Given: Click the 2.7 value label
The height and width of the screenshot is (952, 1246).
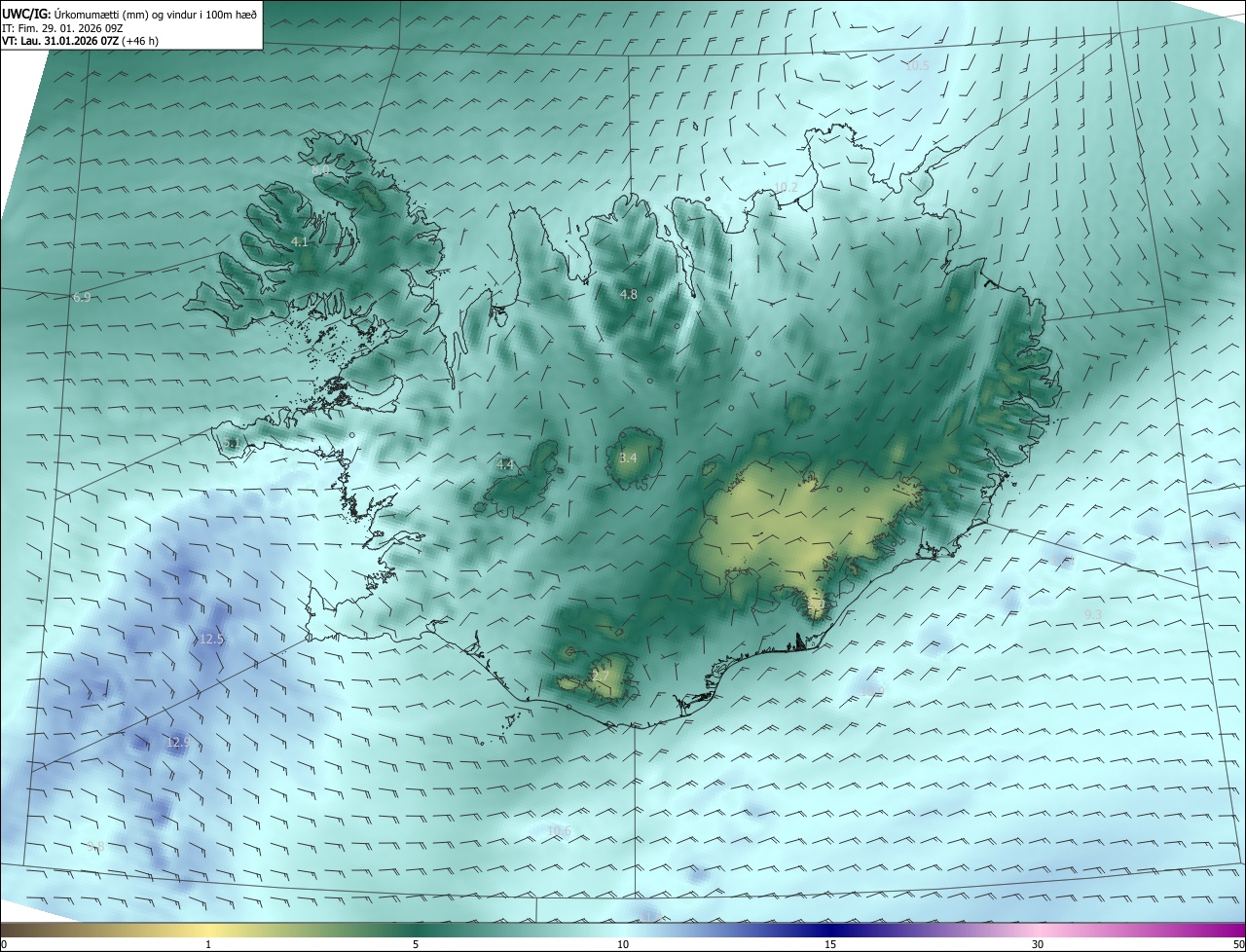Looking at the screenshot, I should (x=601, y=677).
